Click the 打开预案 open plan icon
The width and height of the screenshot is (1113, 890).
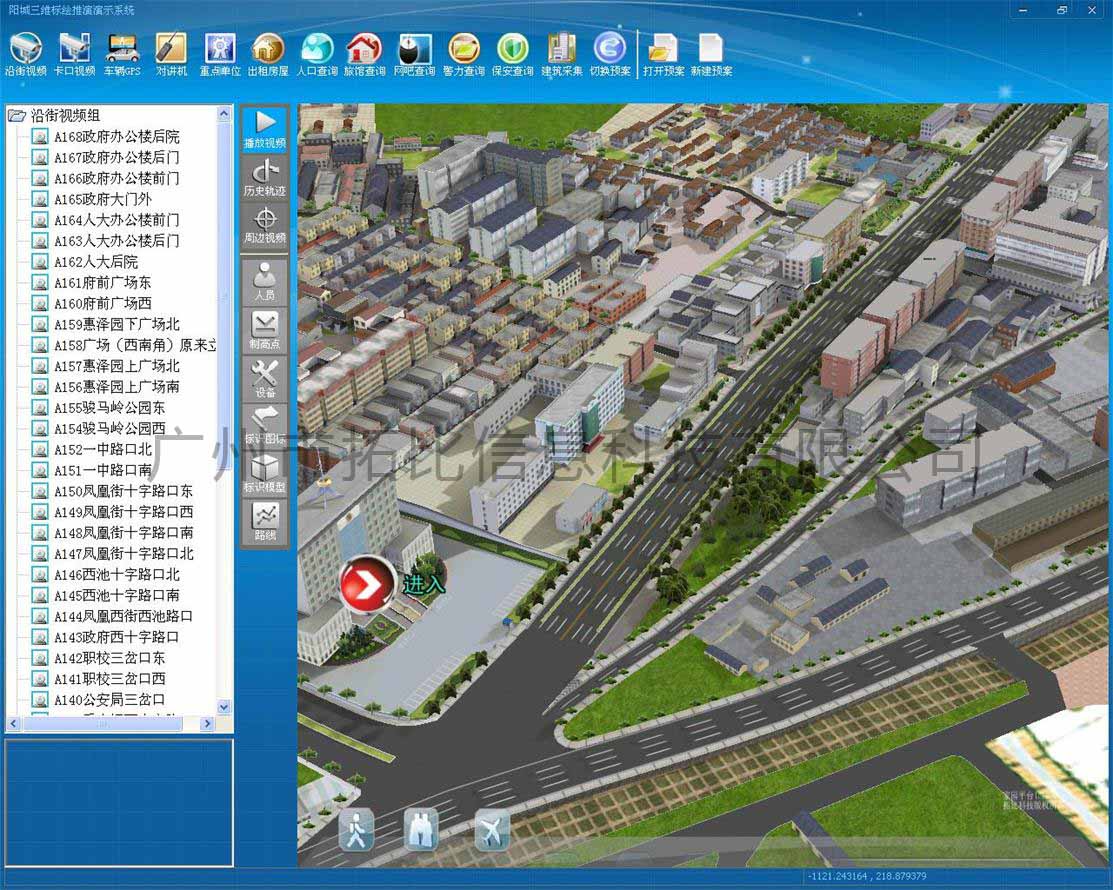(663, 54)
